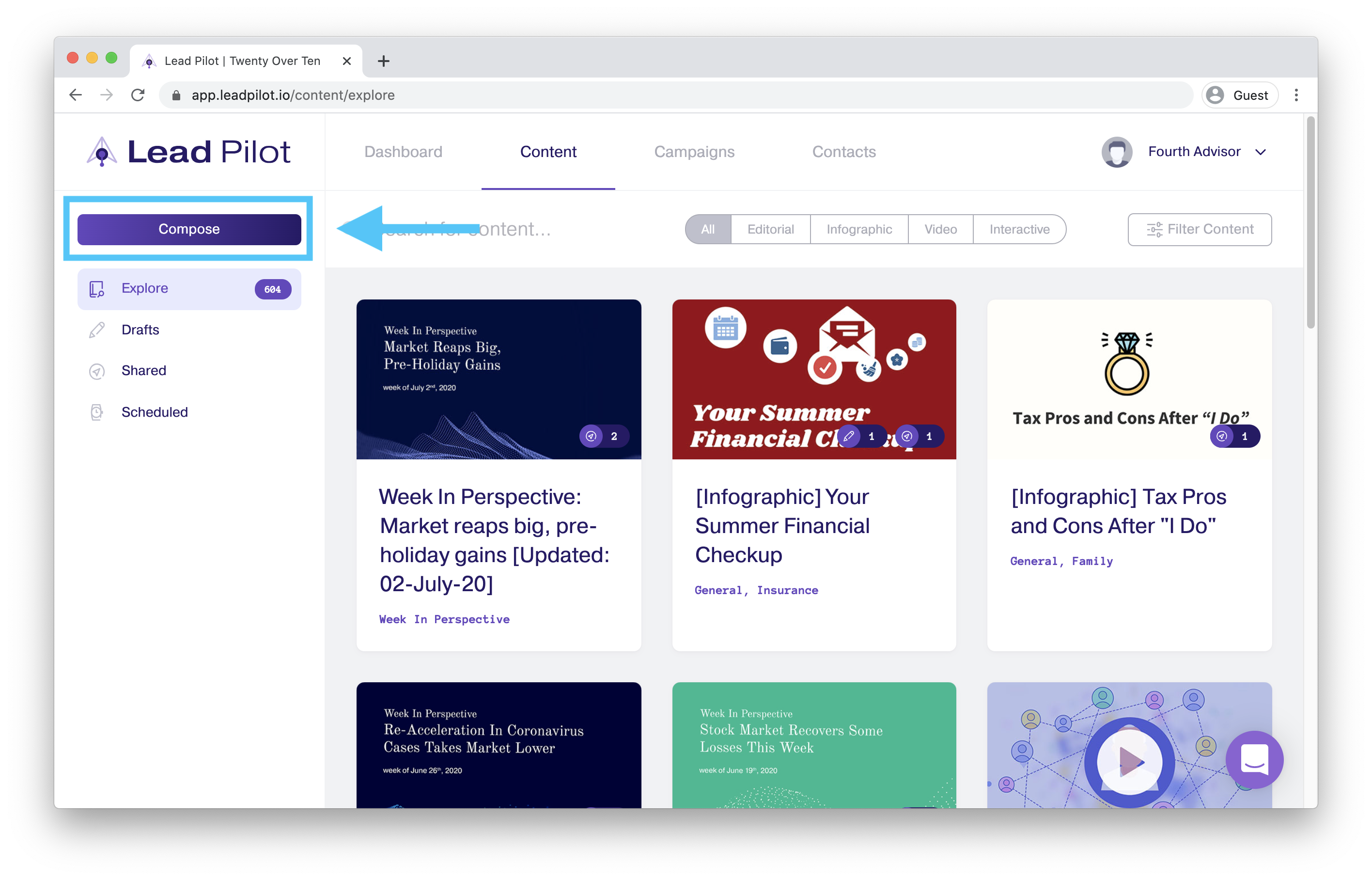Select the Infographic content filter
The height and width of the screenshot is (880, 1372).
pyautogui.click(x=859, y=229)
